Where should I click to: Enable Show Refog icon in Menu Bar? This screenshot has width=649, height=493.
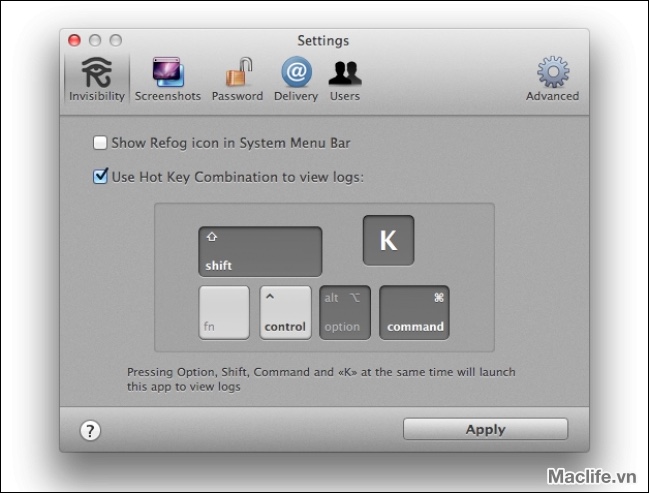100,143
